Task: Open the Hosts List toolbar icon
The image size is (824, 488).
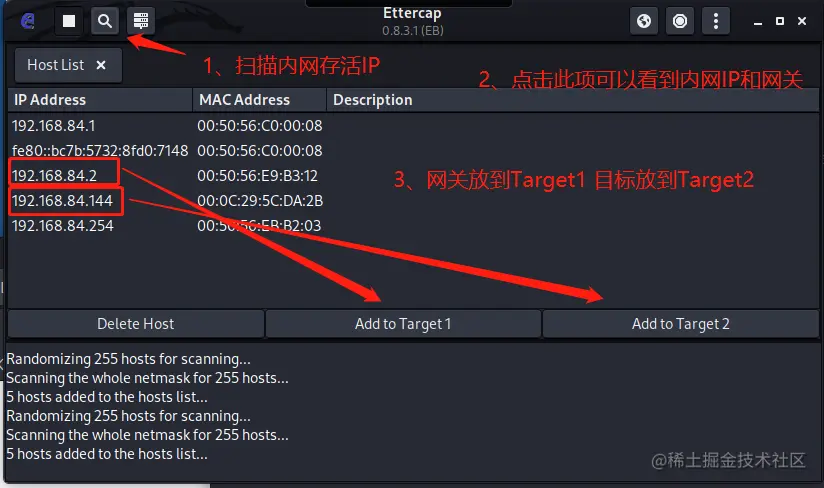Action: pos(140,21)
